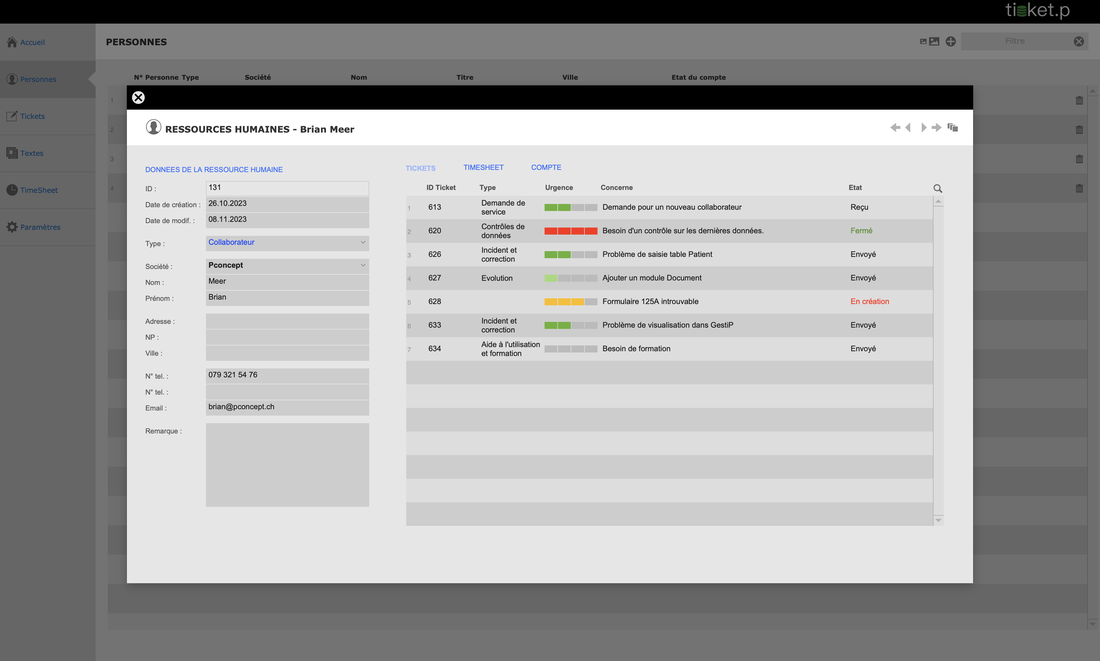Close the Ressources Humaines dialog
The height and width of the screenshot is (661, 1100).
pos(138,97)
